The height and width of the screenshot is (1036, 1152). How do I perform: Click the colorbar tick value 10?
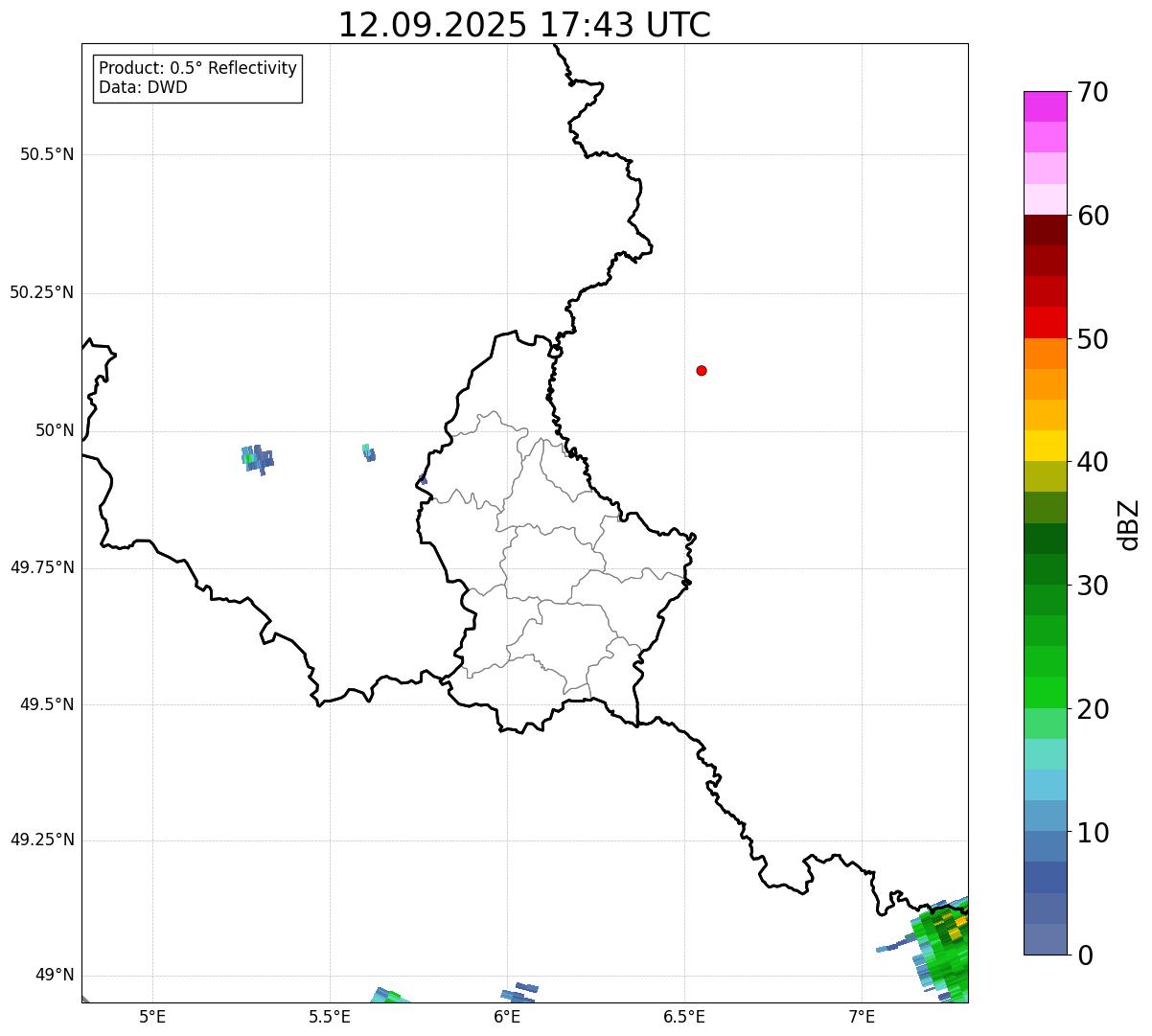[1092, 832]
